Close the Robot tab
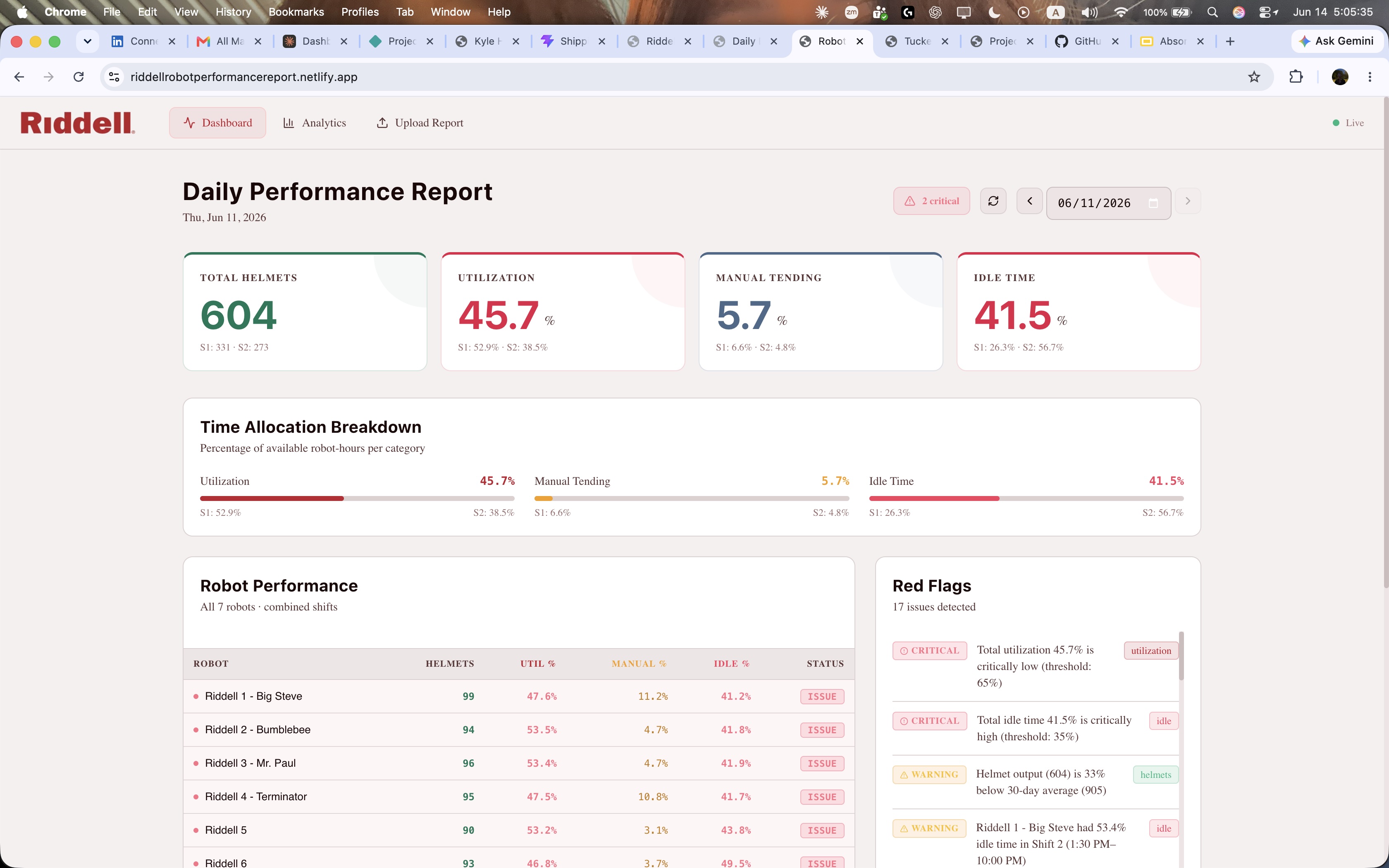The height and width of the screenshot is (868, 1389). pyautogui.click(x=860, y=41)
